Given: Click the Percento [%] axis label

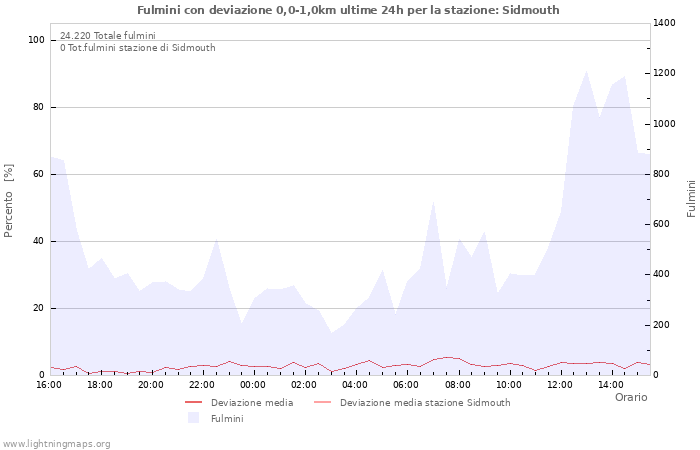Looking at the screenshot, I should tap(9, 200).
